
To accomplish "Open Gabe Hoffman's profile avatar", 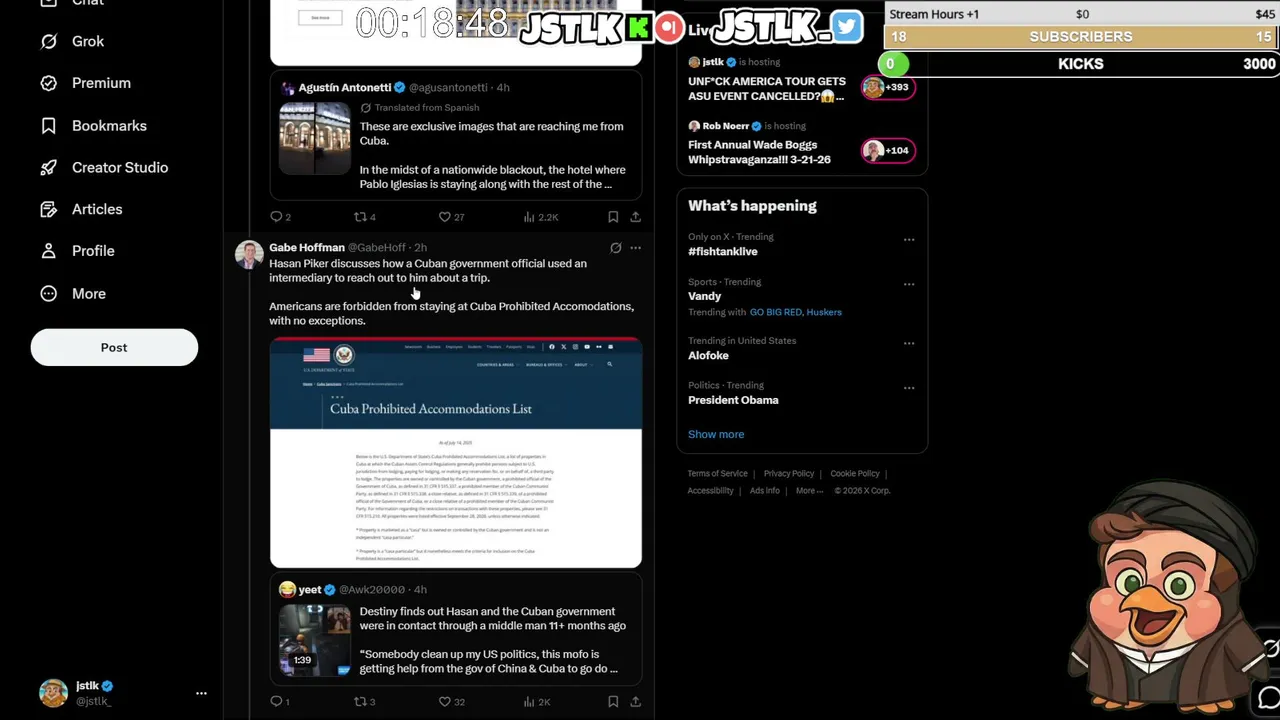I will 249,255.
